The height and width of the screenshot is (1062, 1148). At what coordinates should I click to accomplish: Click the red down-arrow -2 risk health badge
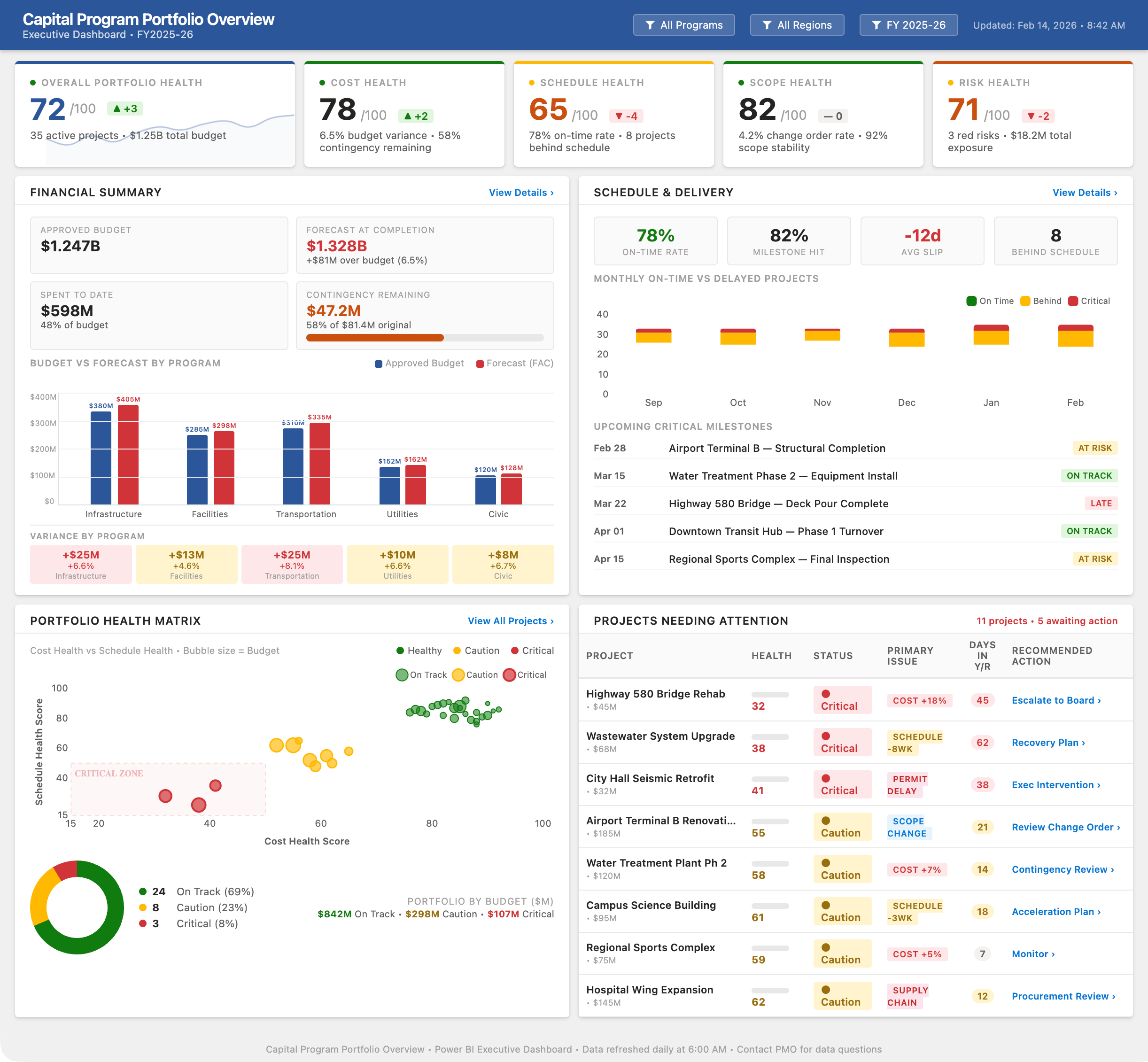(1038, 116)
